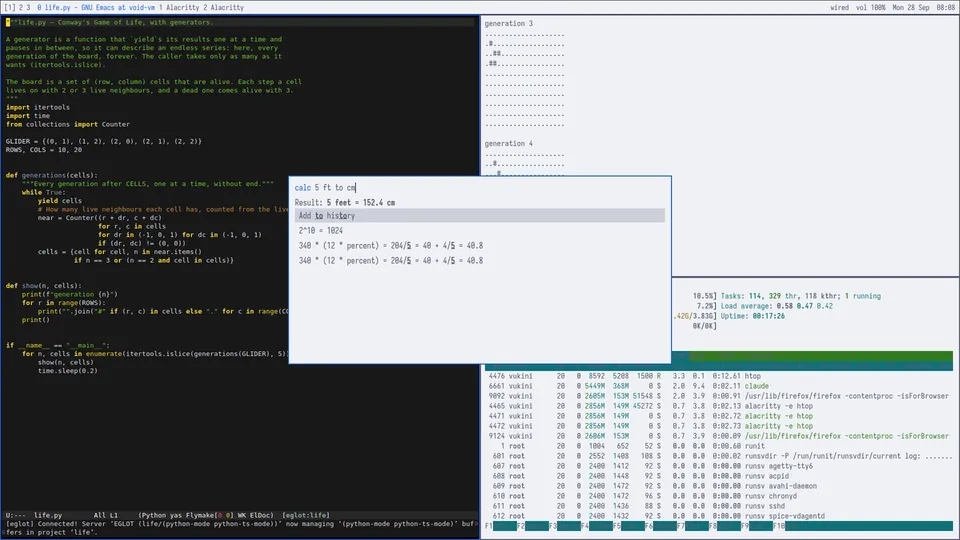The width and height of the screenshot is (960, 540).
Task: Click the F1 button in htop footer
Action: pyautogui.click(x=500, y=526)
